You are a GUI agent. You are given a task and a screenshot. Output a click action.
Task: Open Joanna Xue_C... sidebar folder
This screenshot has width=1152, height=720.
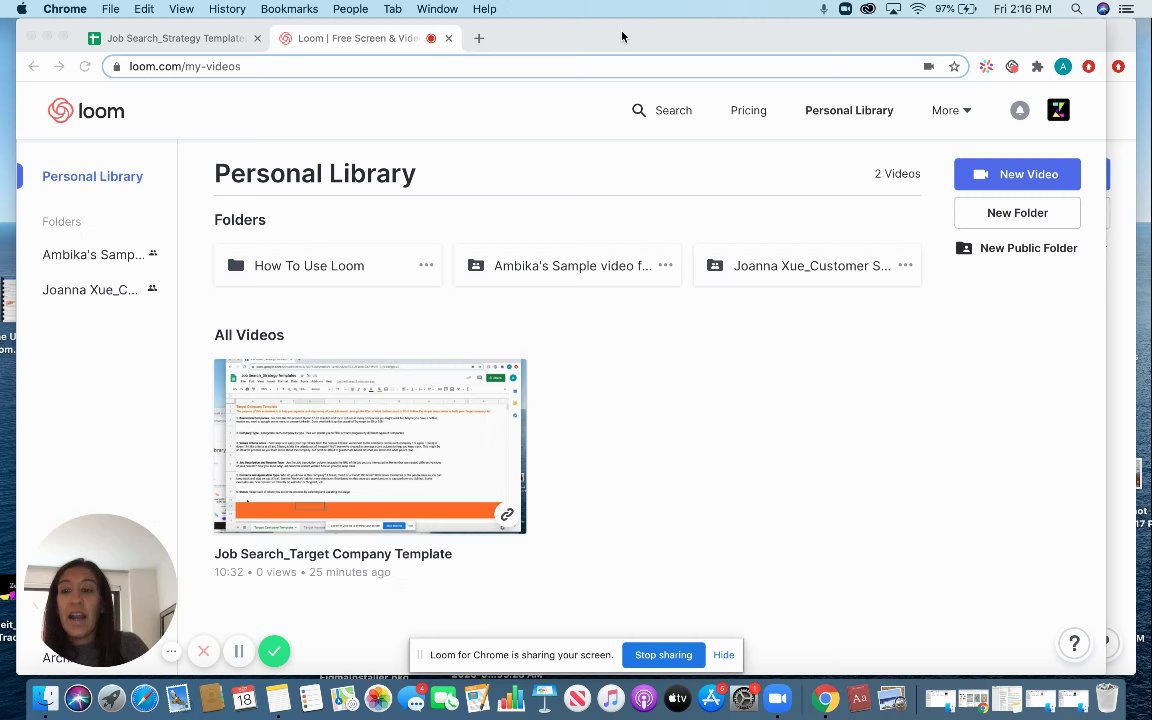point(99,289)
